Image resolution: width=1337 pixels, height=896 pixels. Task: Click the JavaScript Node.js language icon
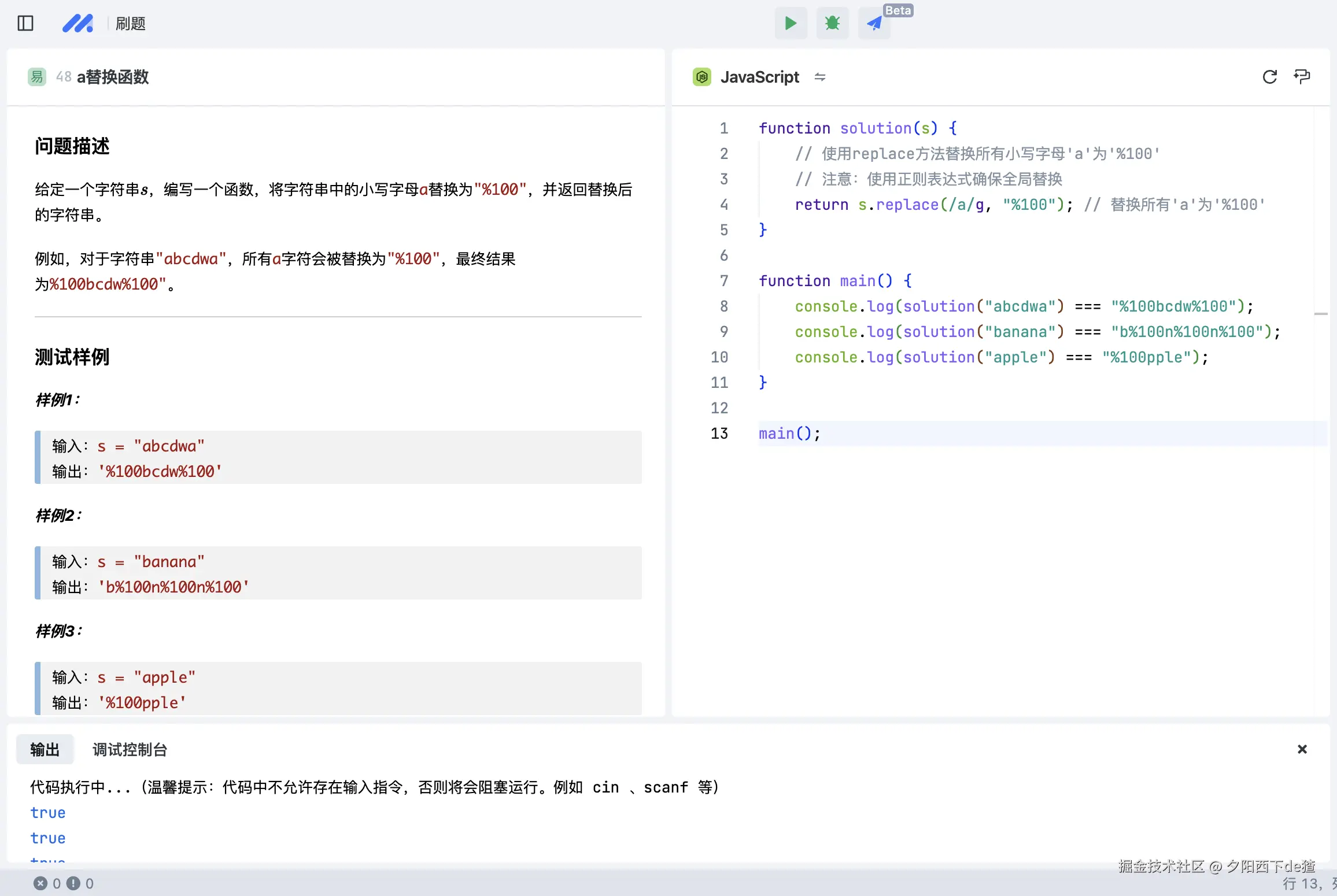(702, 77)
